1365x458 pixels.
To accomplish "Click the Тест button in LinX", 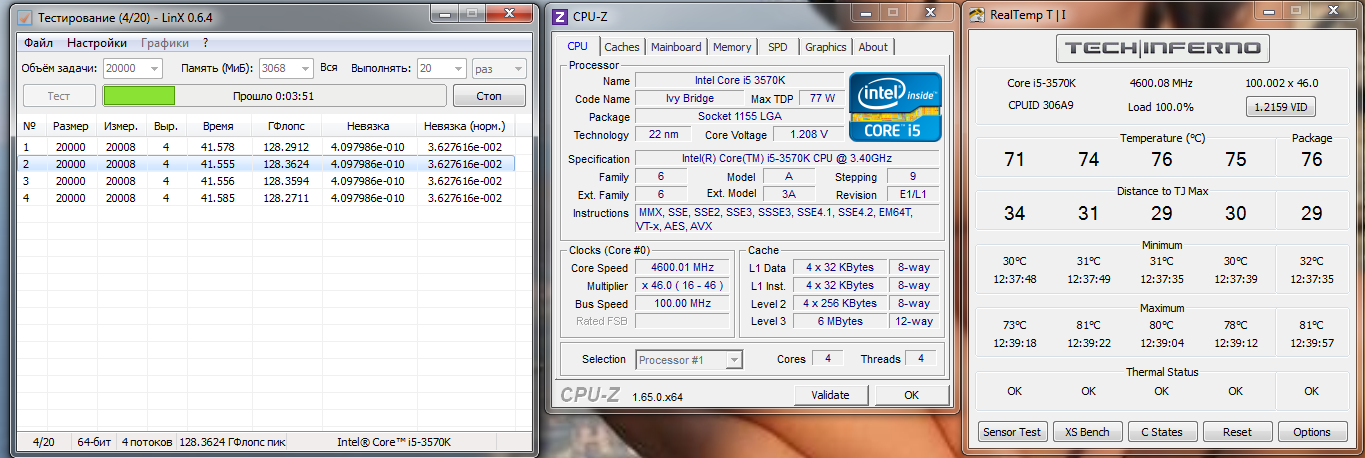I will click(x=59, y=96).
